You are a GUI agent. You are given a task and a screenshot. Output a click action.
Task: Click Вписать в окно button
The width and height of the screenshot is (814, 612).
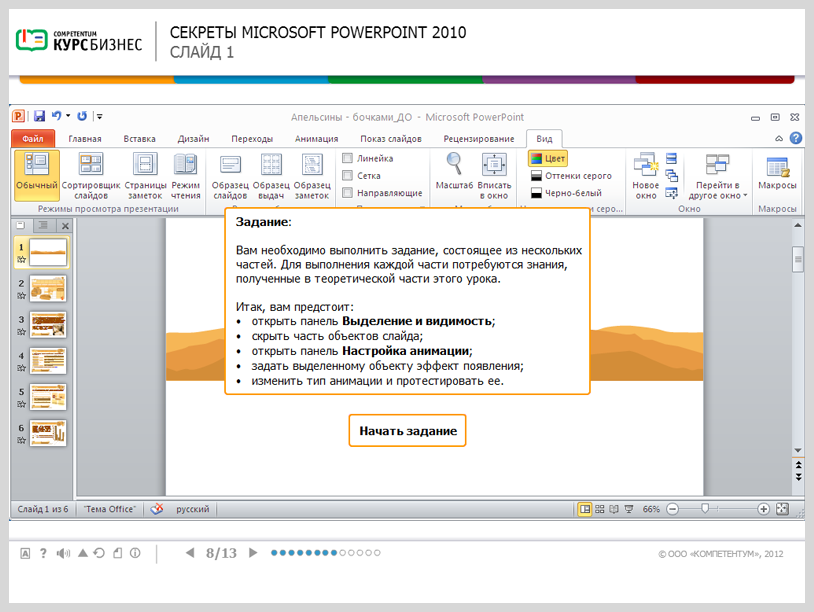pyautogui.click(x=494, y=175)
